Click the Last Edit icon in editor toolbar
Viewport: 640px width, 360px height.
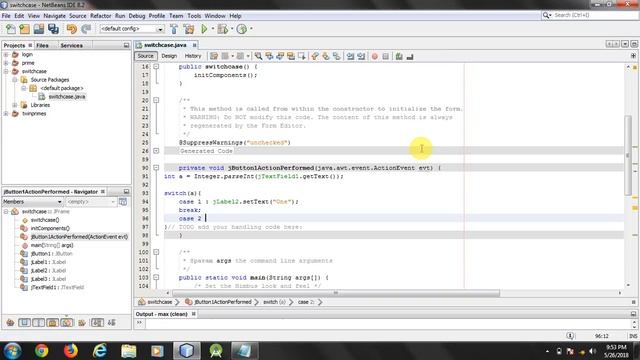point(213,56)
